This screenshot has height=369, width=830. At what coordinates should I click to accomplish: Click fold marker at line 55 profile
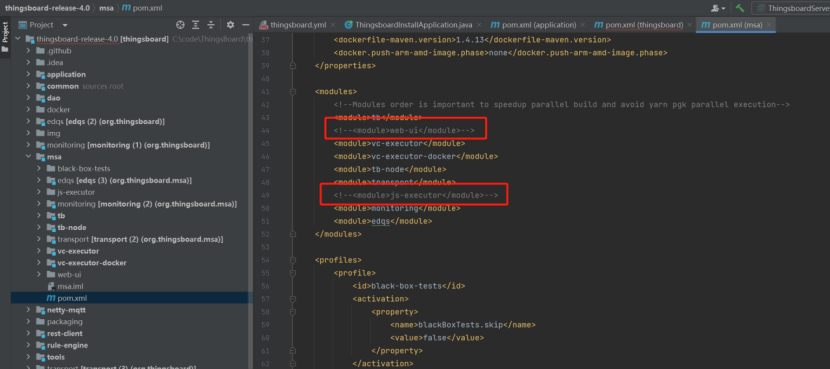[293, 273]
